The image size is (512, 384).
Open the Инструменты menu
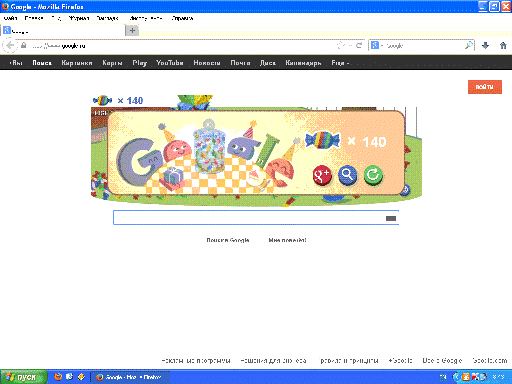pos(146,18)
